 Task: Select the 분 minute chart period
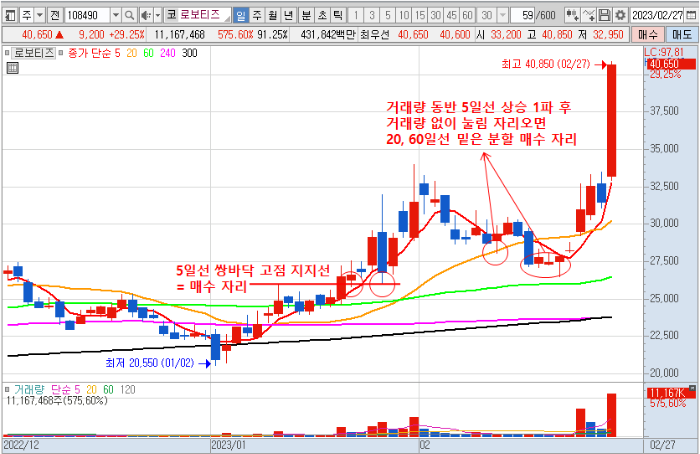[306, 16]
